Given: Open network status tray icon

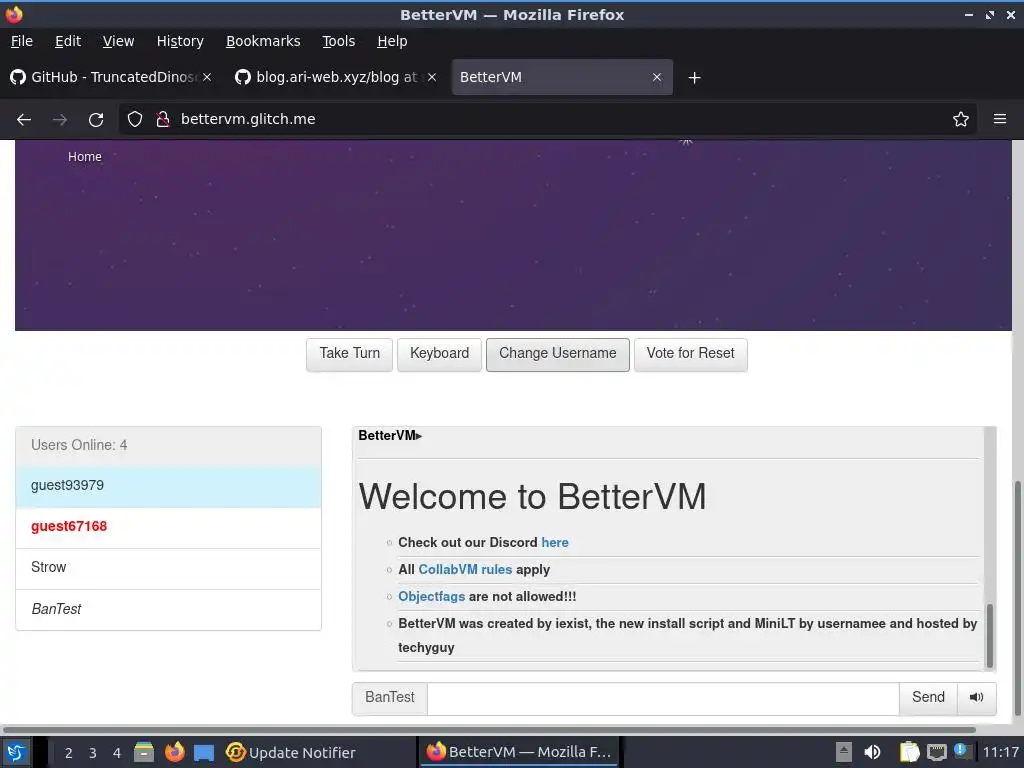Looking at the screenshot, I should click(x=936, y=752).
